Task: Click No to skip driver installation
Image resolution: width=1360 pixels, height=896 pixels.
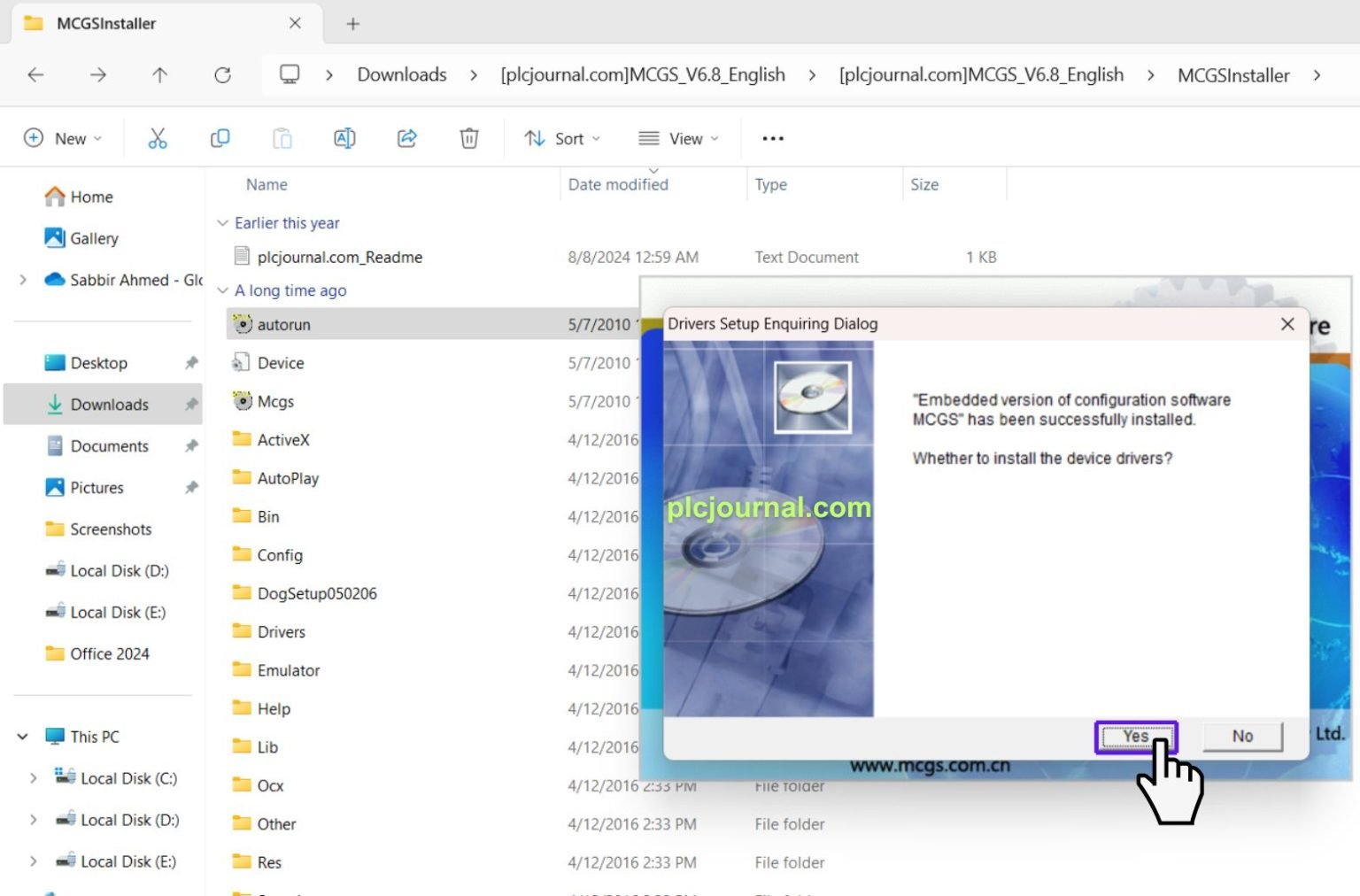Action: pos(1241,736)
